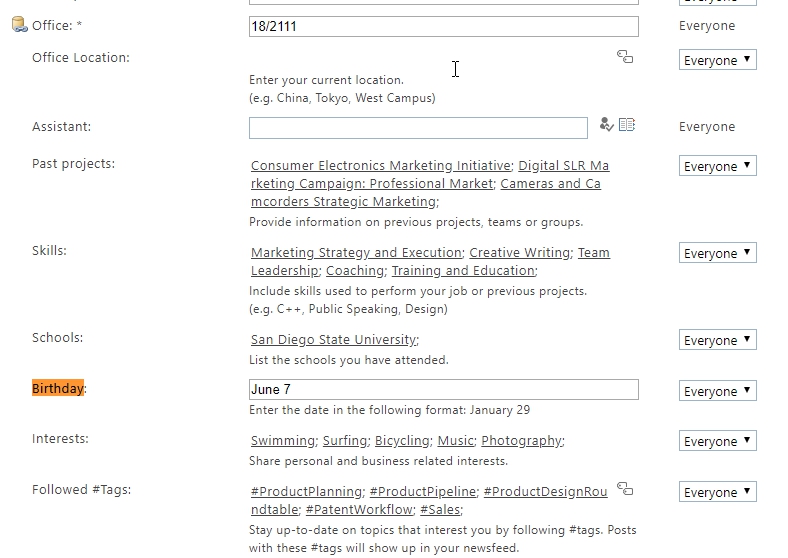Open the Schools visibility dropdown
Screen dimensions: 788x558
coord(717,340)
